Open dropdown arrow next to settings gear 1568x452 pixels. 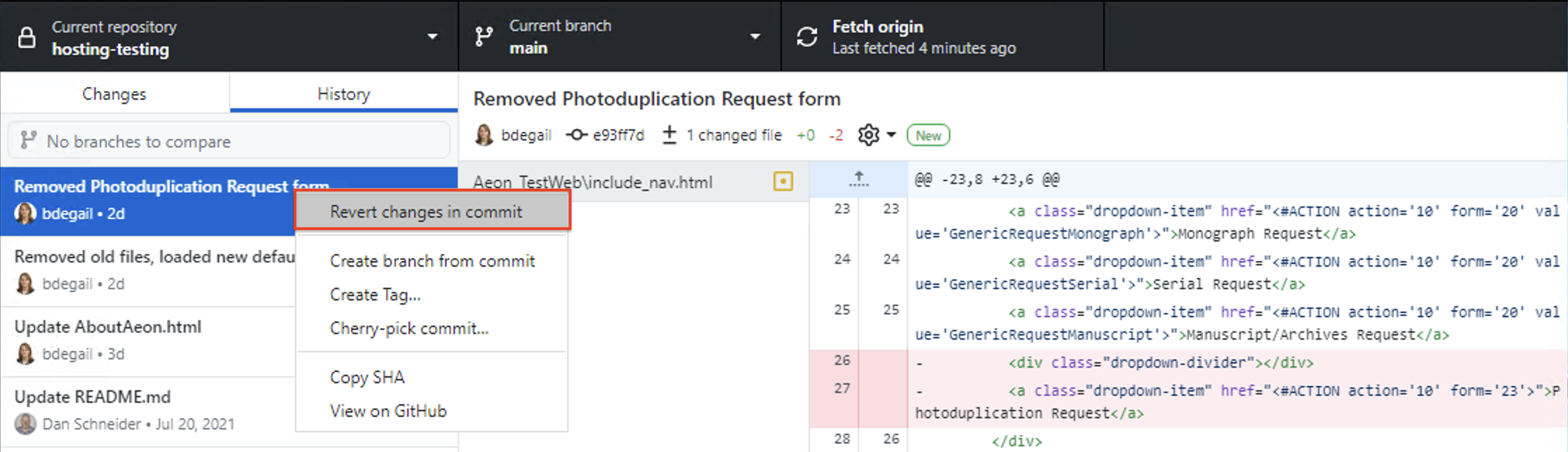(891, 135)
